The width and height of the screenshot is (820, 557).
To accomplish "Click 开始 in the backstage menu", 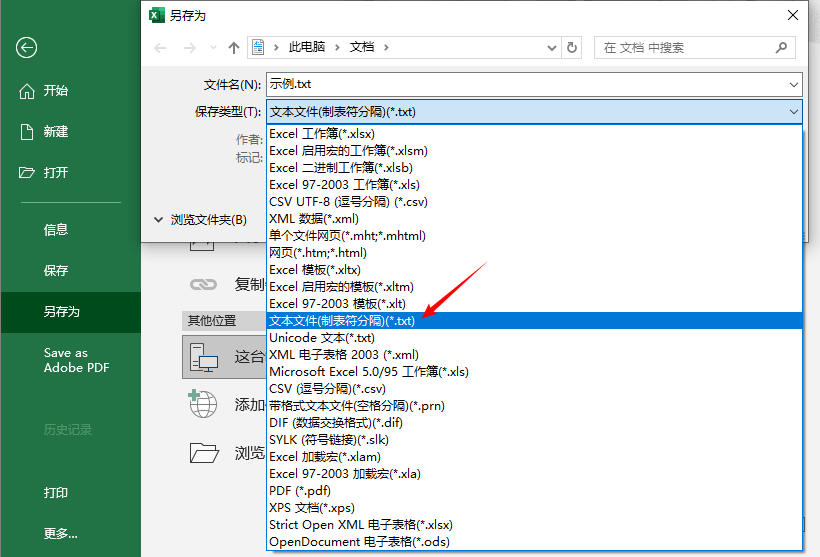I will coord(55,90).
